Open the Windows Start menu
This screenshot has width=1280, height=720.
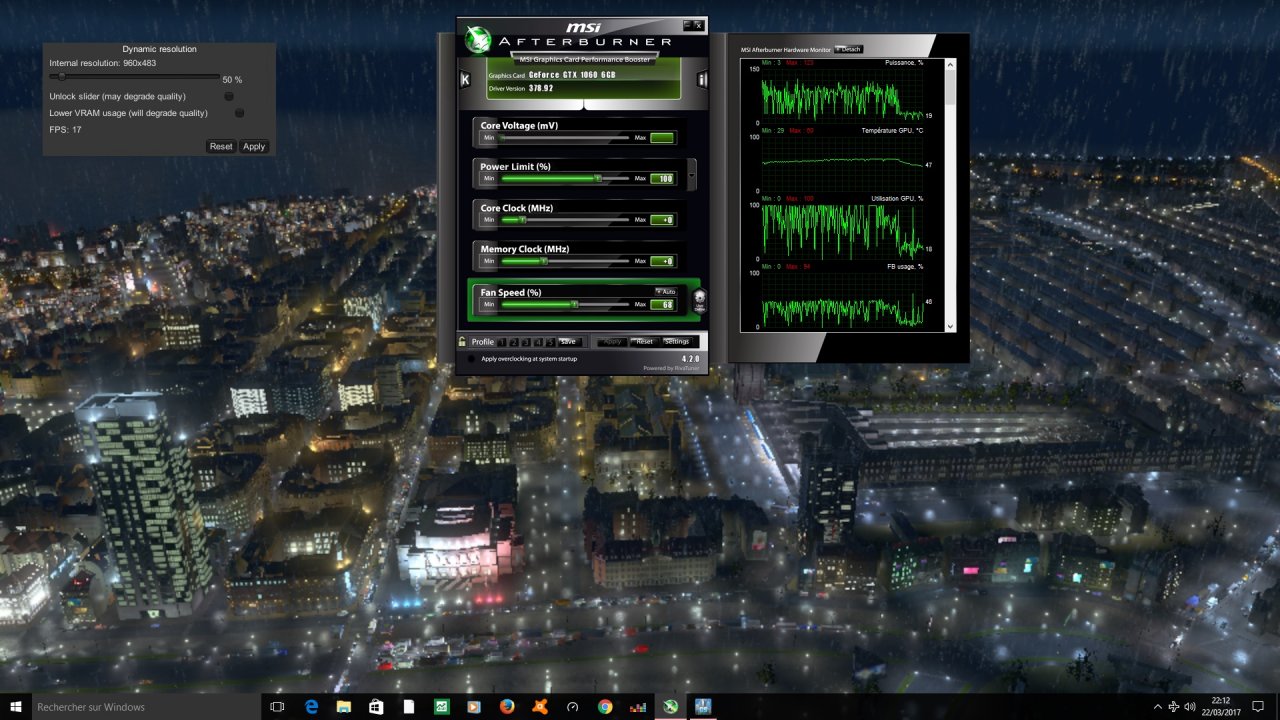pos(16,706)
